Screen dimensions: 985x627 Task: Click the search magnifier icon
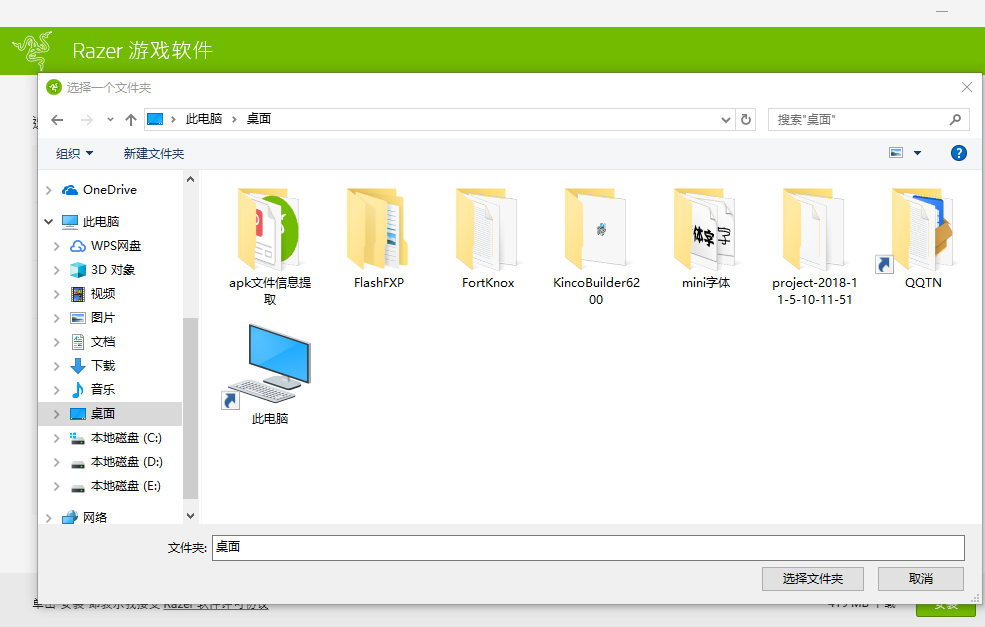955,119
